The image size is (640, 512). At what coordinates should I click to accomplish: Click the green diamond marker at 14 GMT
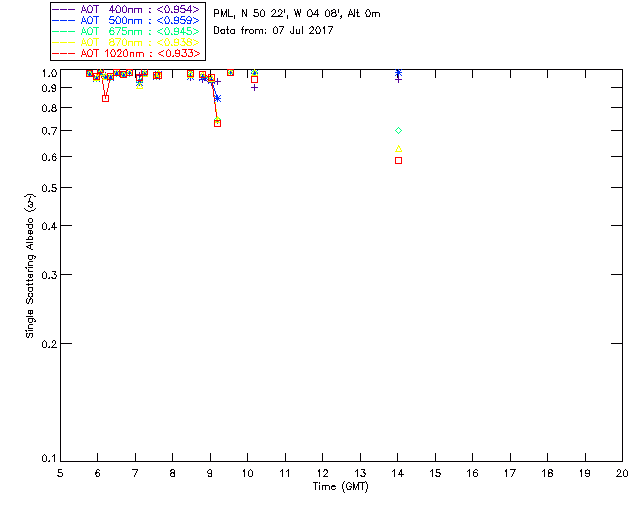[399, 131]
